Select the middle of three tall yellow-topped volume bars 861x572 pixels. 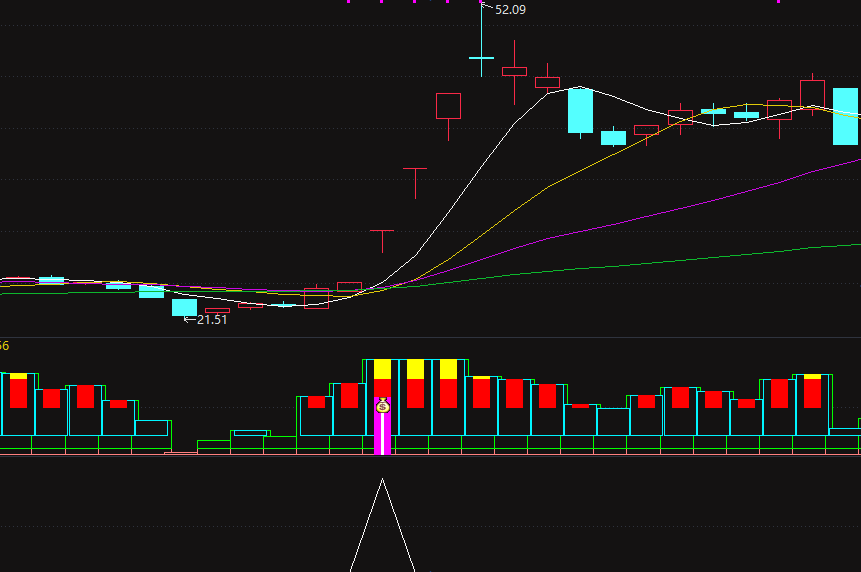(416, 384)
